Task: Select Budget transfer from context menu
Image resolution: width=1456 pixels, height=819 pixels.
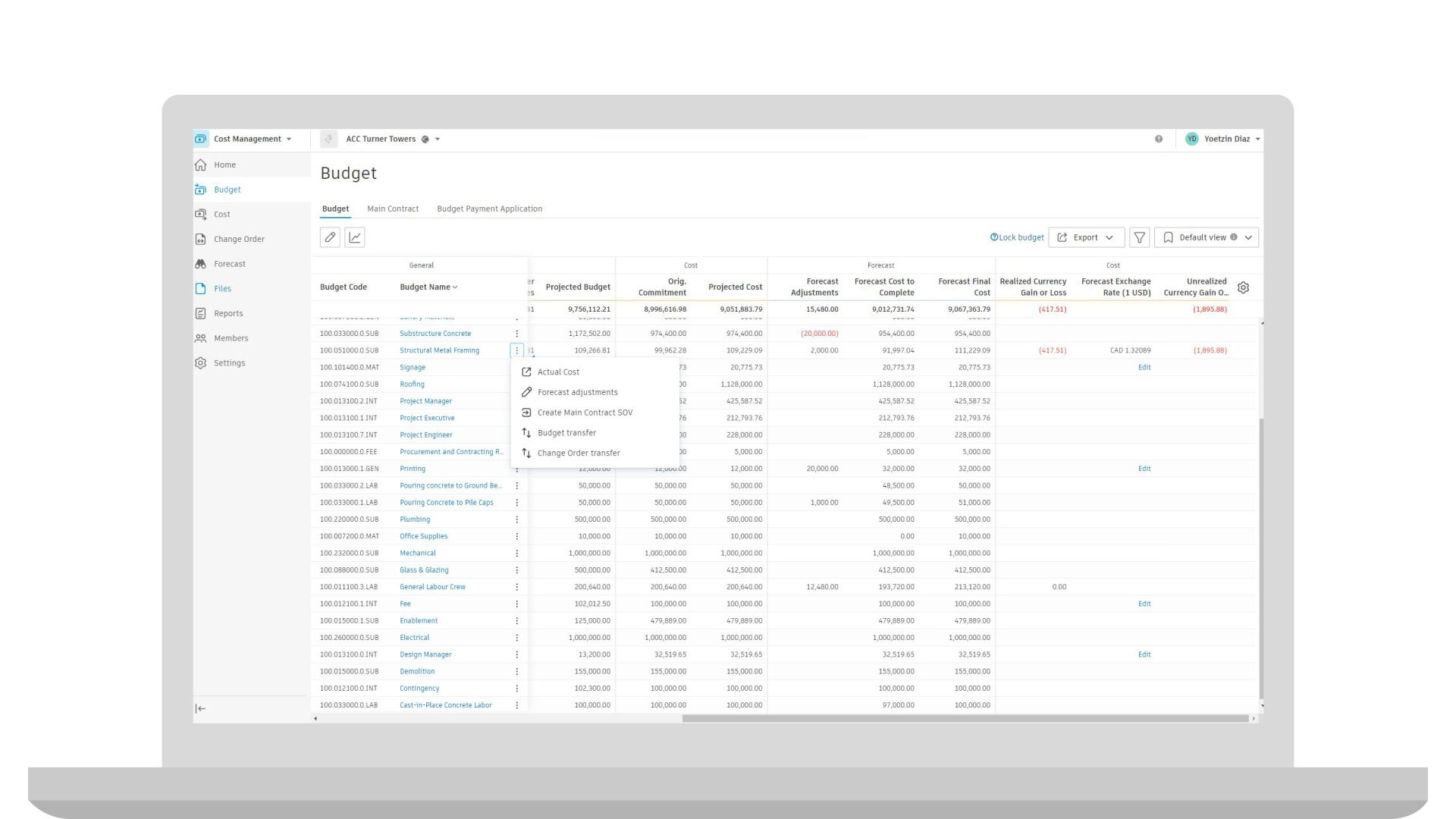Action: coord(566,433)
